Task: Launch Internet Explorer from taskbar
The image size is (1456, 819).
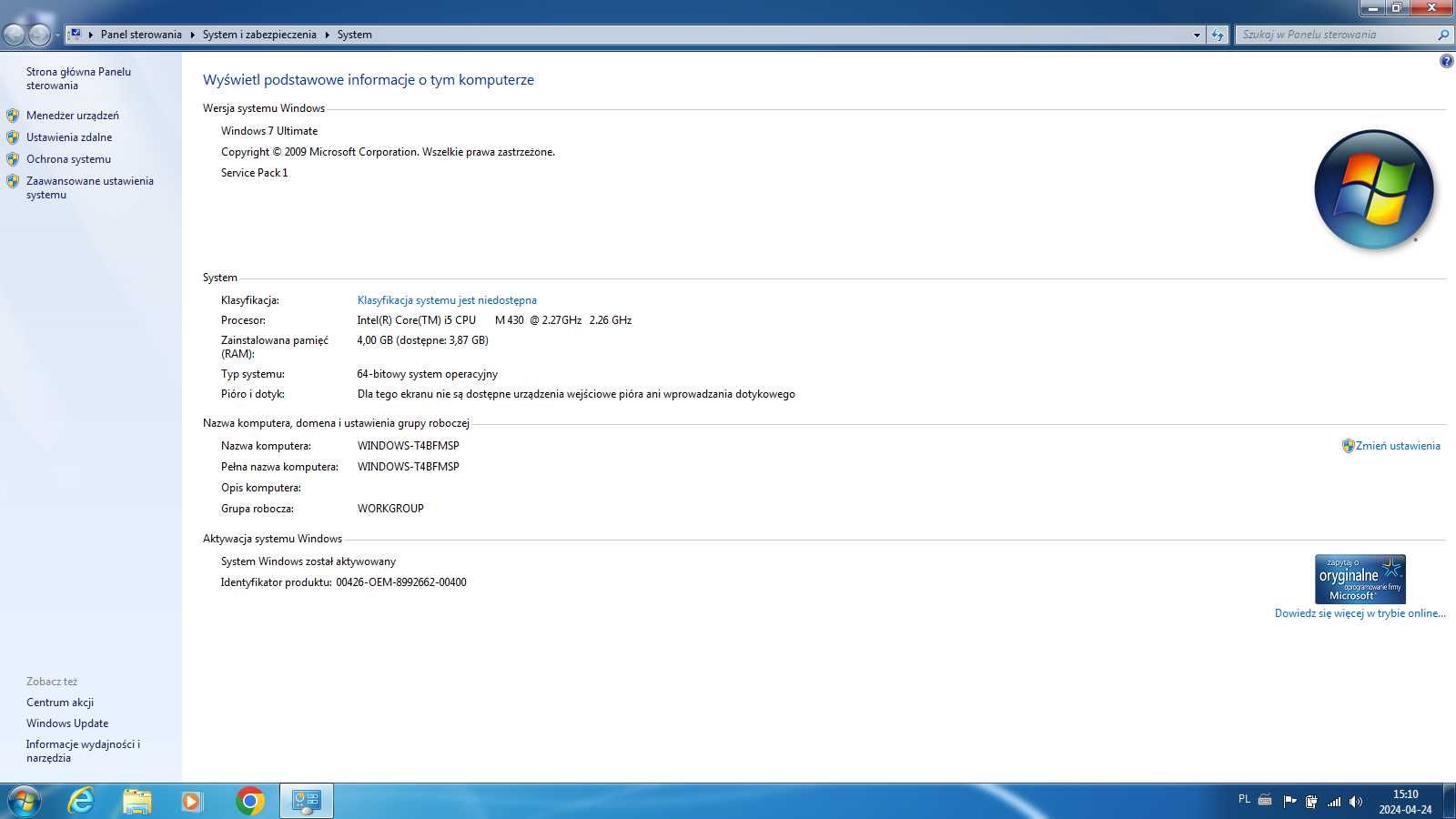Action: point(81,801)
